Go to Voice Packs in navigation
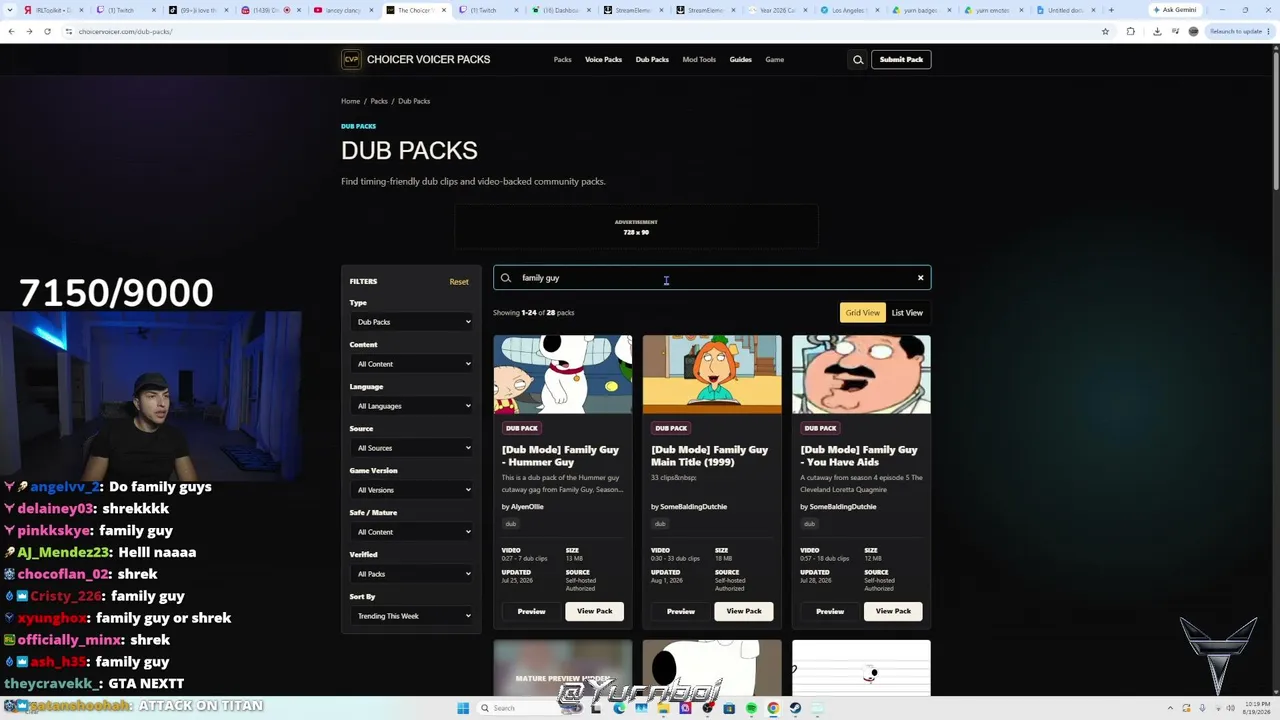The width and height of the screenshot is (1280, 720). 603,60
